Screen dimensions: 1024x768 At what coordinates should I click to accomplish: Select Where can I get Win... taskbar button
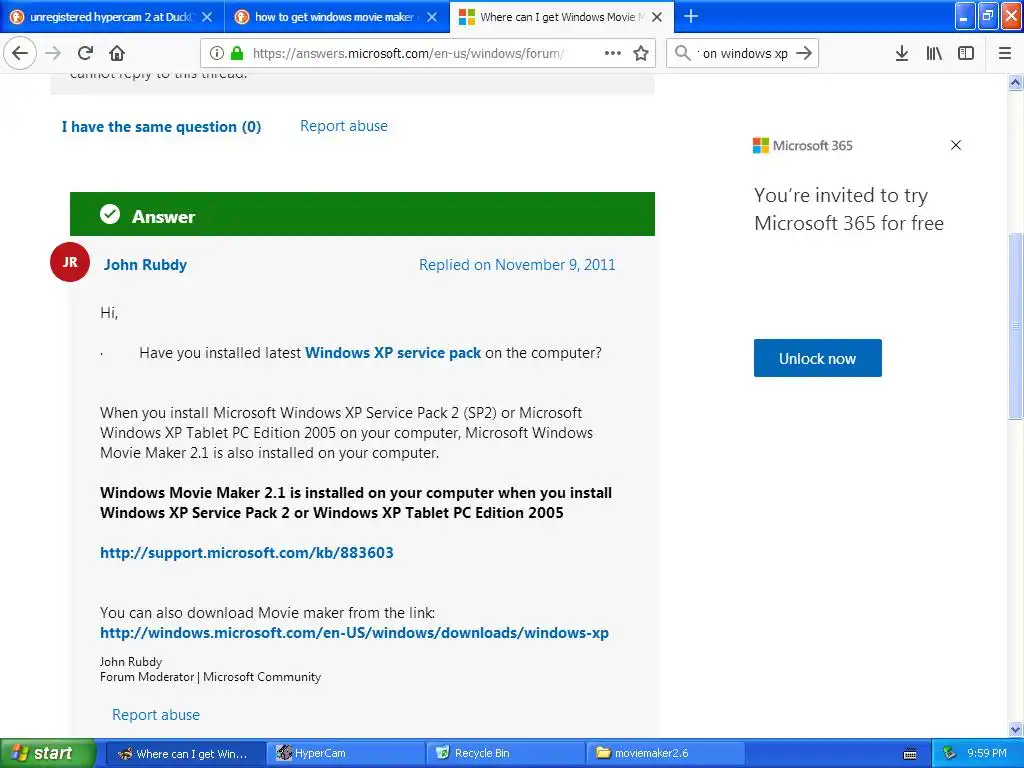point(186,754)
